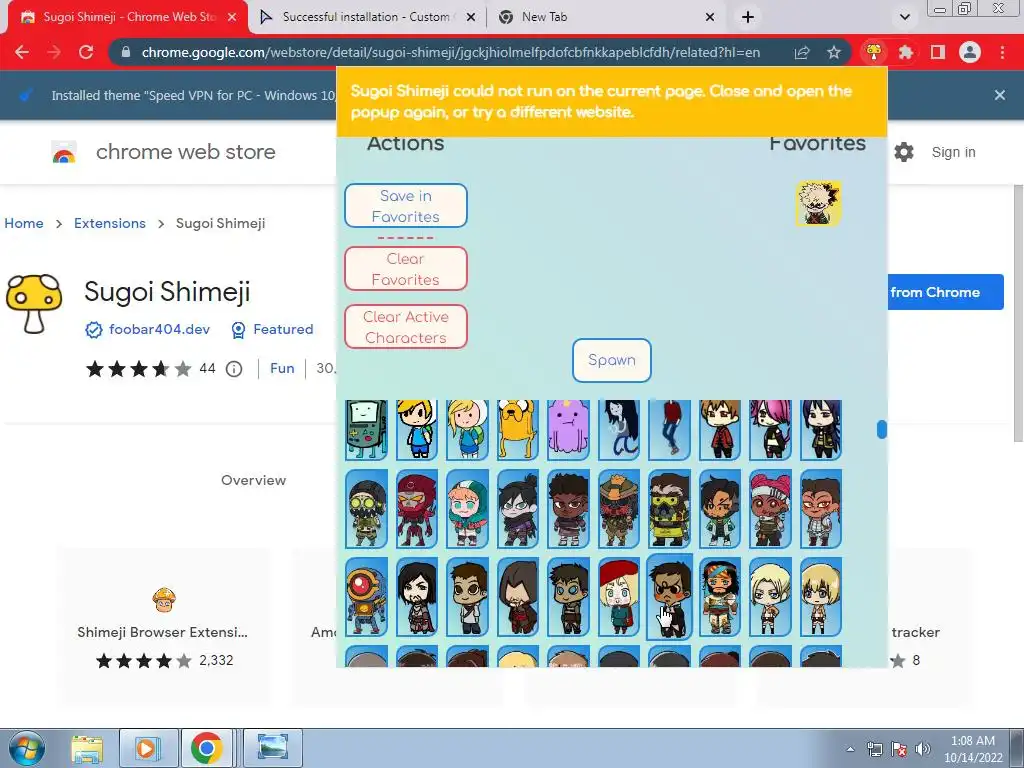1024x768 pixels.
Task: Click the Save in Favorites button
Action: [406, 206]
